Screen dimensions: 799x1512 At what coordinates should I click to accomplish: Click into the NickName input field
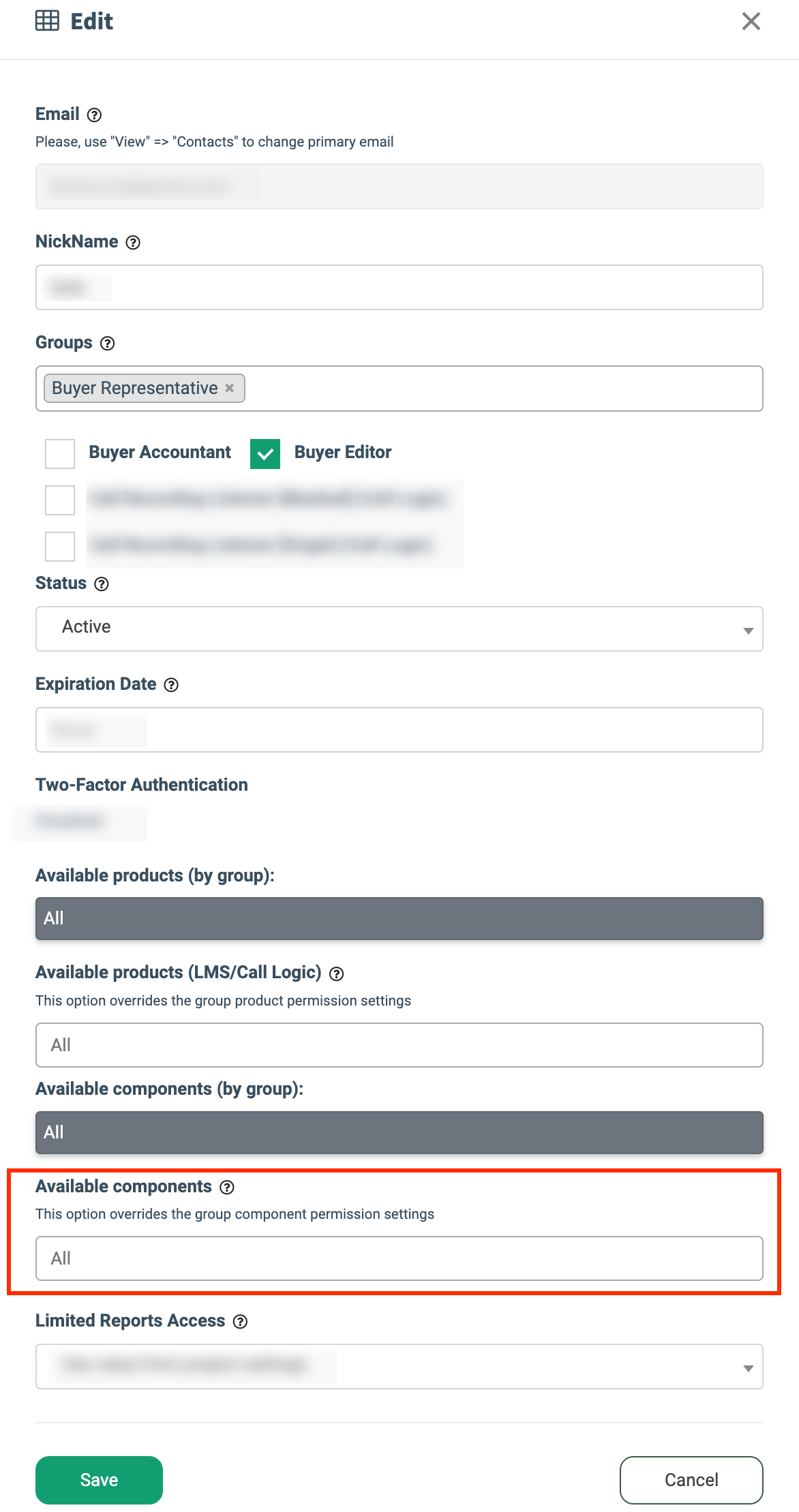pyautogui.click(x=399, y=287)
